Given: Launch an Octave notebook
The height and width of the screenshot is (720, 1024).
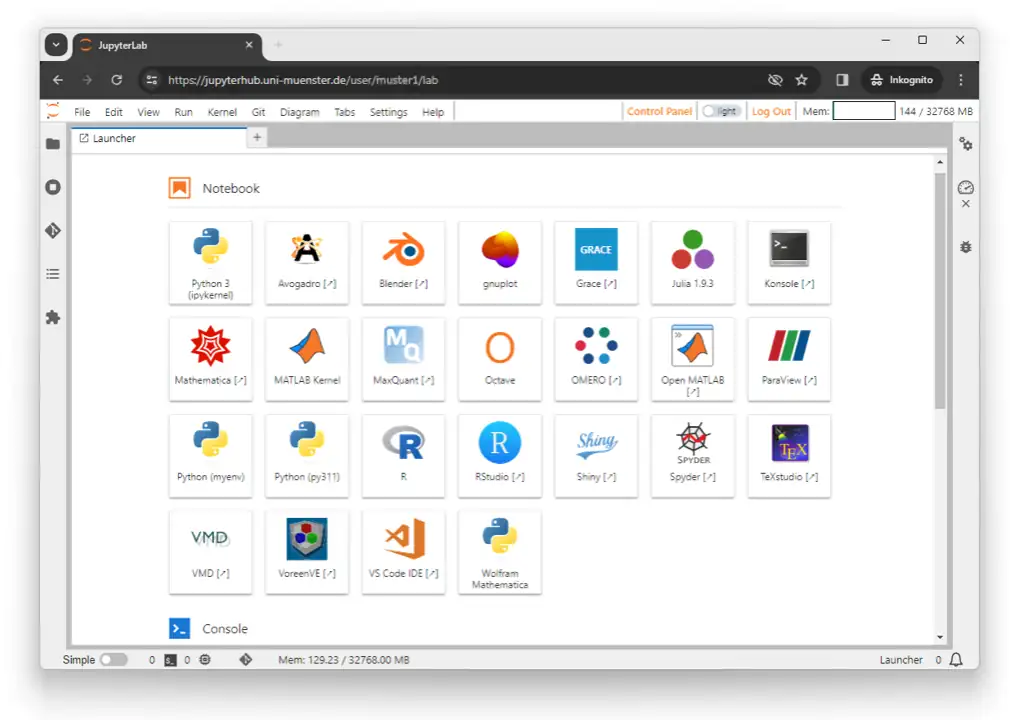Looking at the screenshot, I should tap(499, 357).
